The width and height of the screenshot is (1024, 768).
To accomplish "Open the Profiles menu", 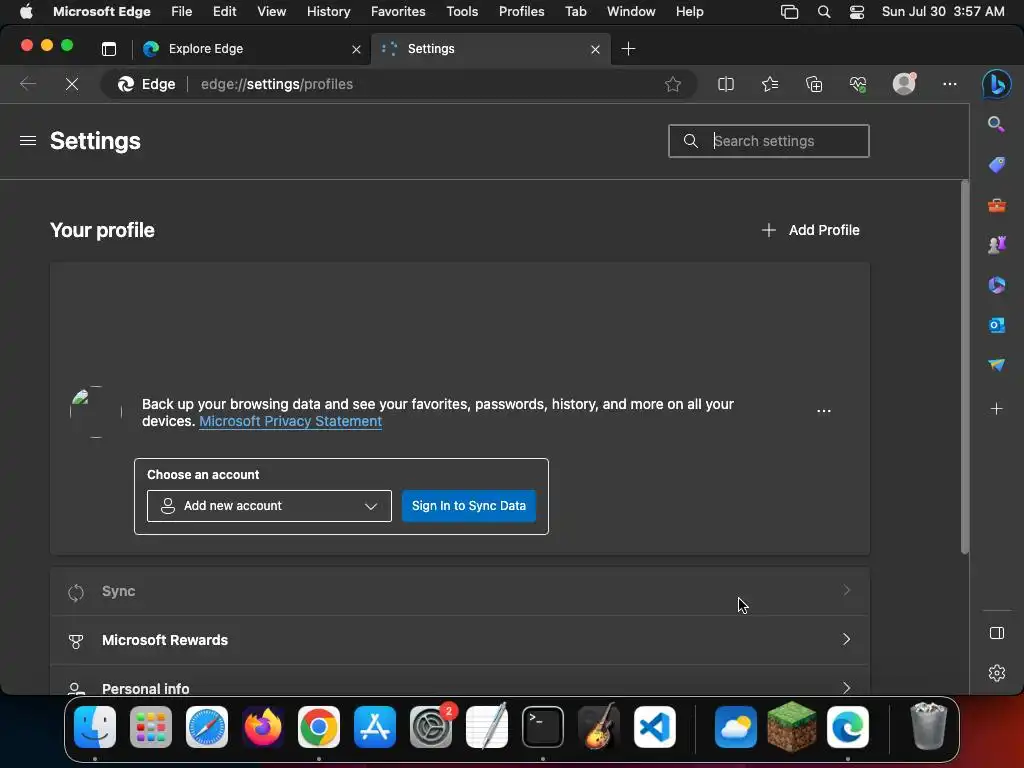I will point(521,12).
